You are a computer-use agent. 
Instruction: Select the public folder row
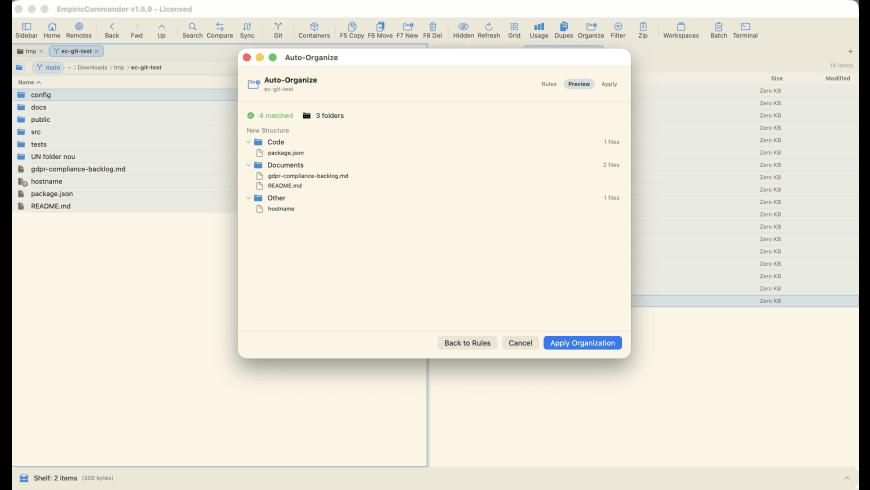pos(125,119)
